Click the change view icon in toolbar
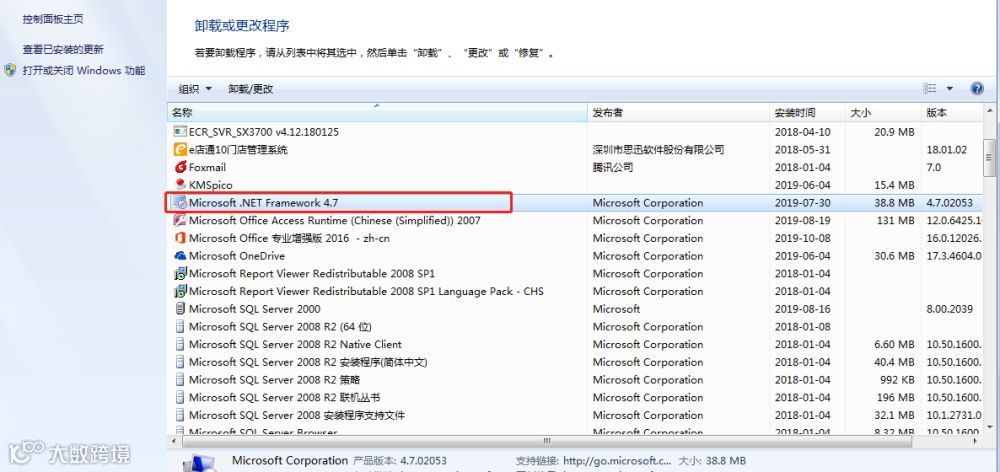 pos(930,89)
